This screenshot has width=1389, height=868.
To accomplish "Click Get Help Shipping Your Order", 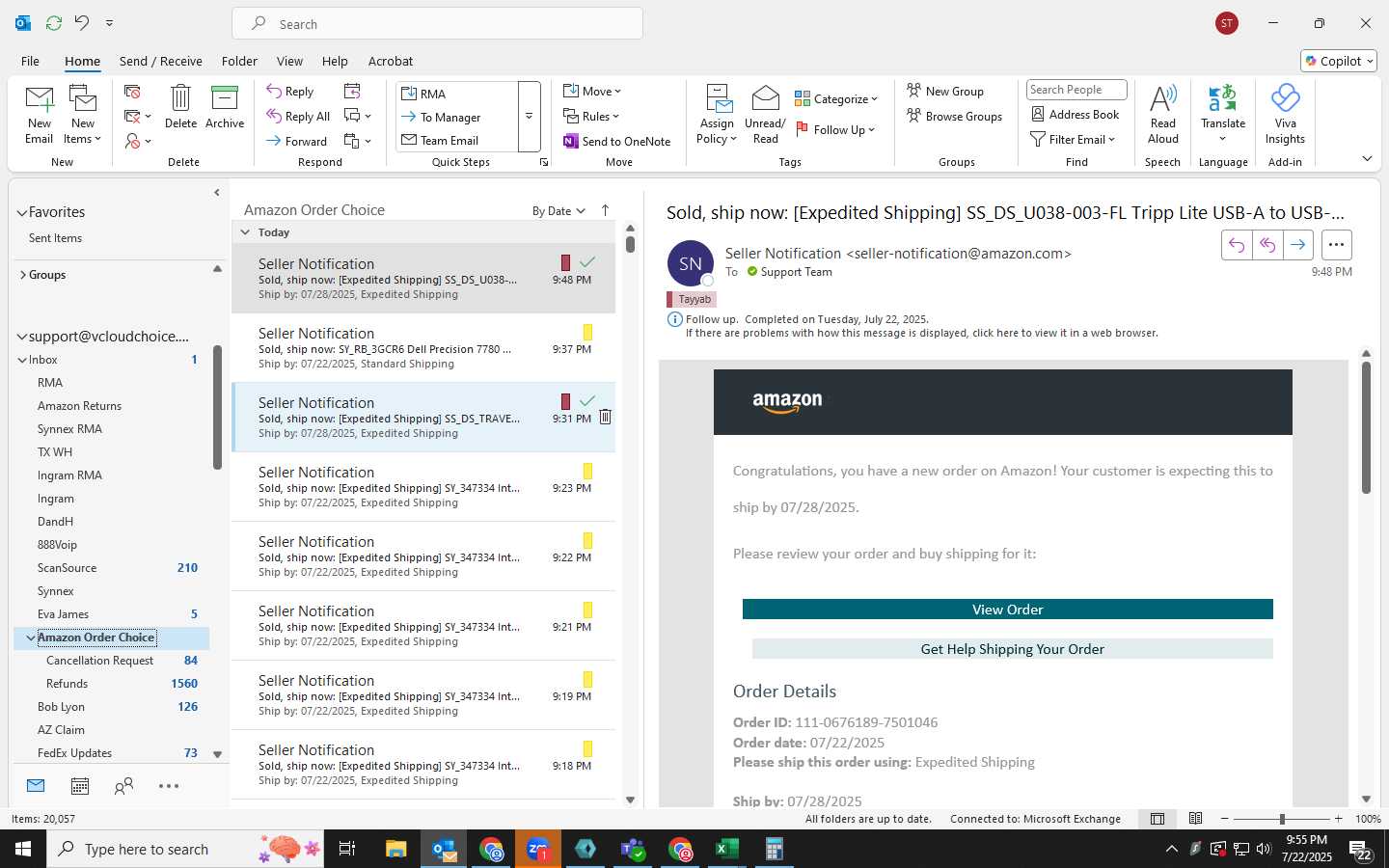I will 1012,649.
